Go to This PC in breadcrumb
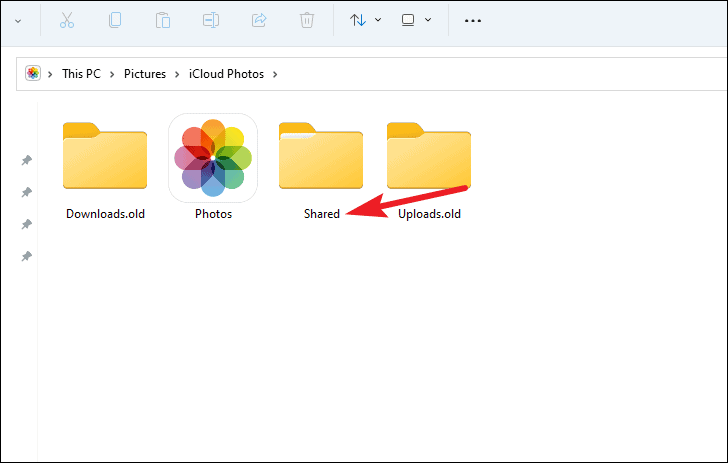This screenshot has width=728, height=463. point(81,74)
